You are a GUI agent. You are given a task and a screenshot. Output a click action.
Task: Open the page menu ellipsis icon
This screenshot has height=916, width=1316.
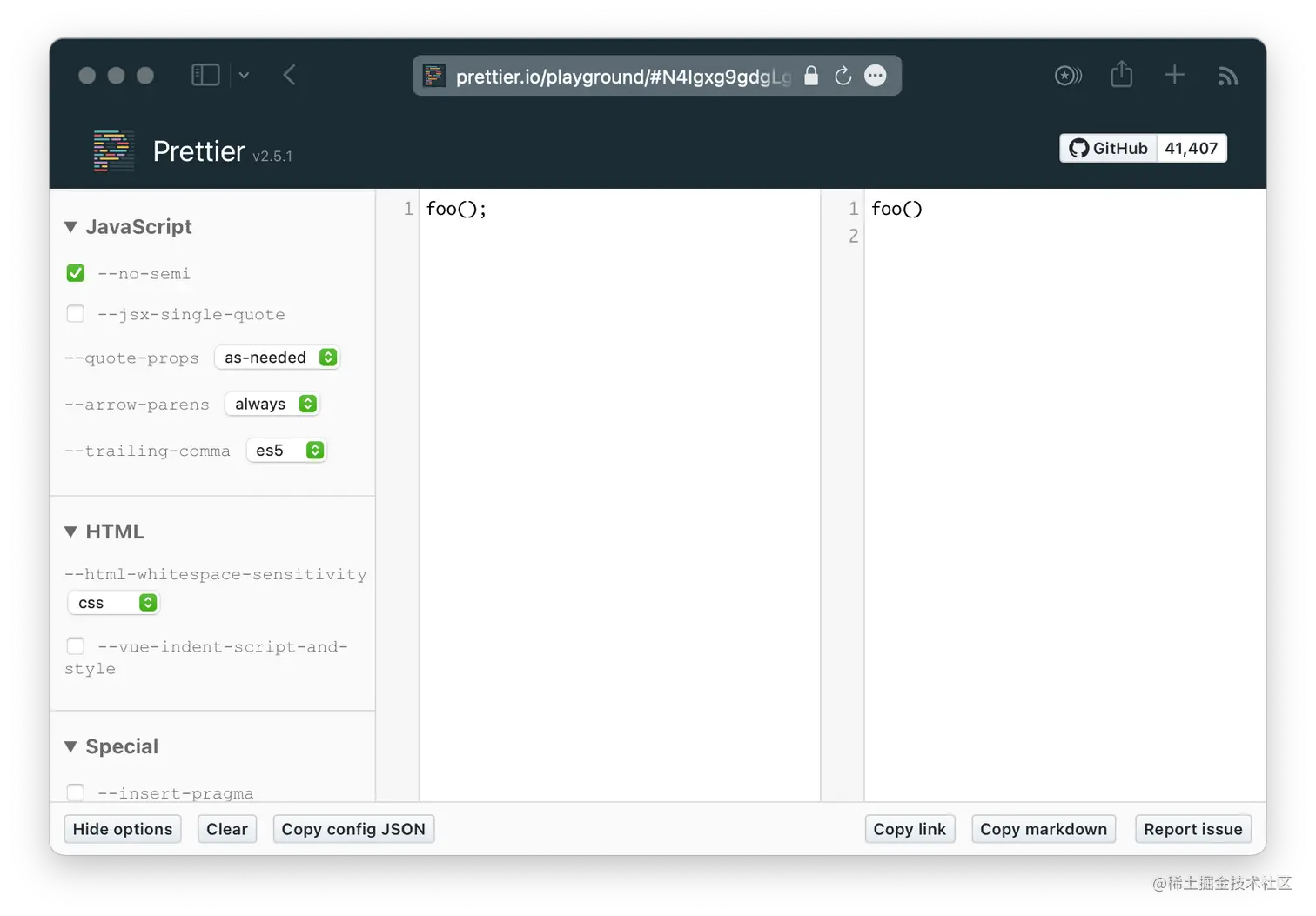click(876, 76)
